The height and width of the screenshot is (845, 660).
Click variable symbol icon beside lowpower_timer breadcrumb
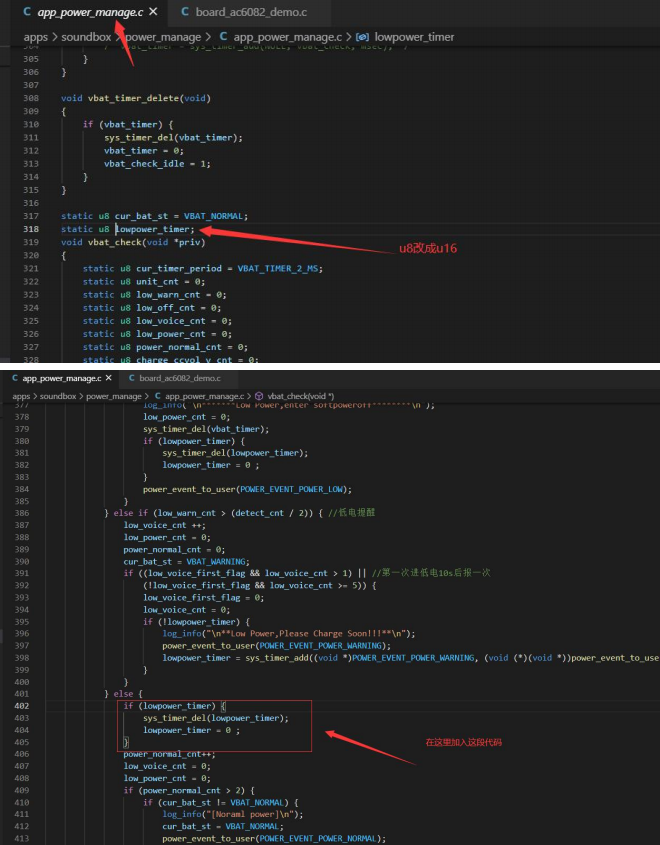tap(363, 37)
